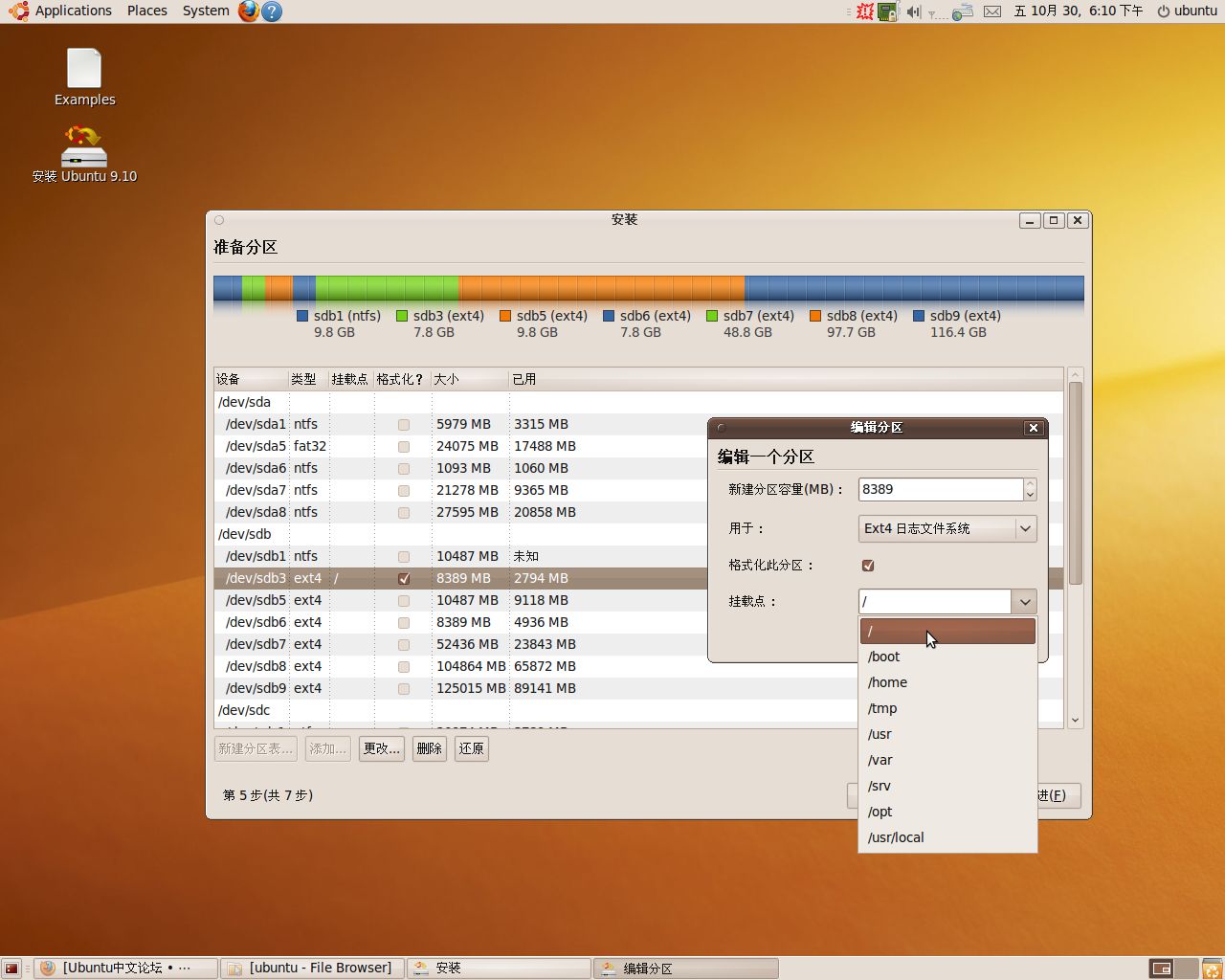Select the /dev/sdb7 partition row
The width and height of the screenshot is (1225, 980).
[x=638, y=645]
